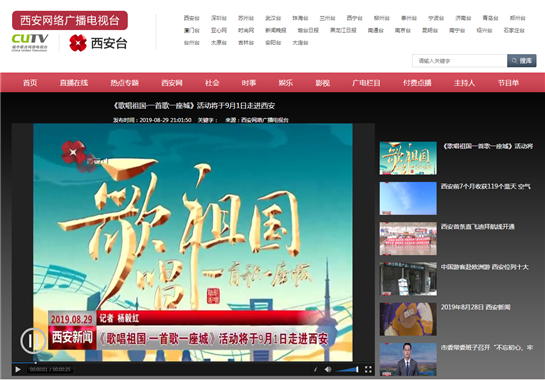The width and height of the screenshot is (545, 380).
Task: Click 中国游客赴欧洲游 sidebar title
Action: (485, 267)
